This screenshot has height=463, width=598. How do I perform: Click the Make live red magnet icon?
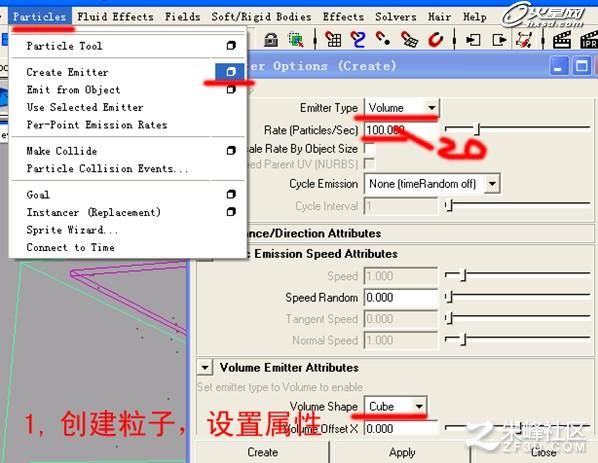(436, 39)
